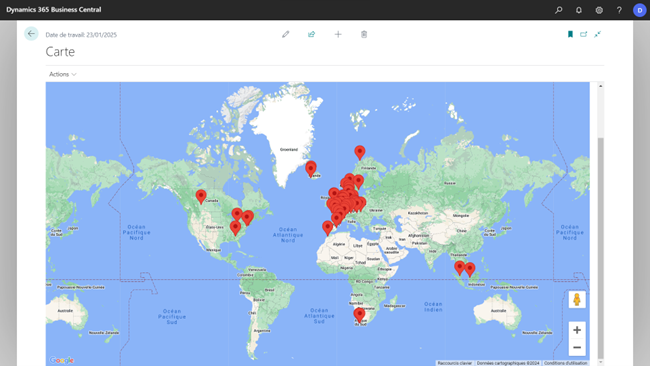Open the share icon
The image size is (650, 366).
(311, 34)
